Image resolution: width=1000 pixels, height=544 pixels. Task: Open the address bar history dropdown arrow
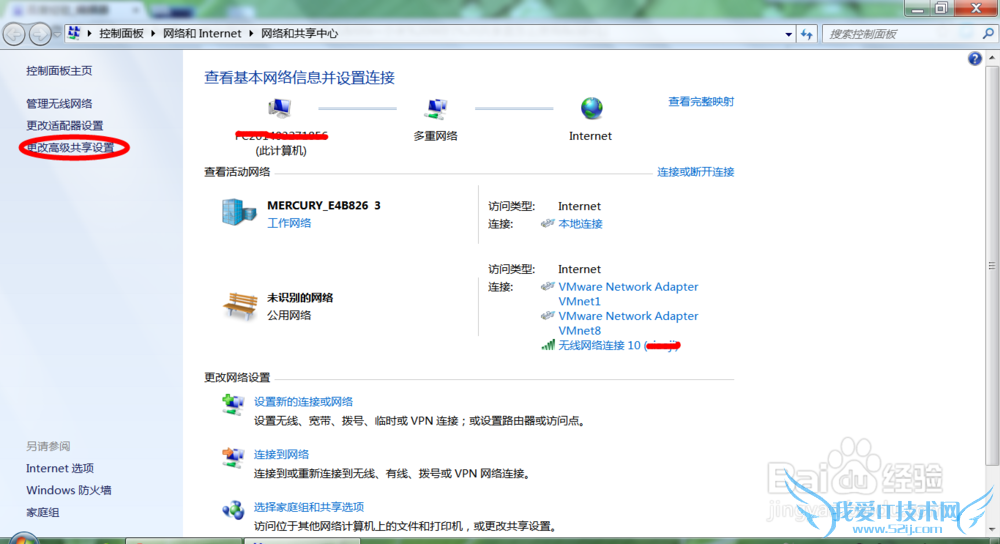[x=789, y=34]
